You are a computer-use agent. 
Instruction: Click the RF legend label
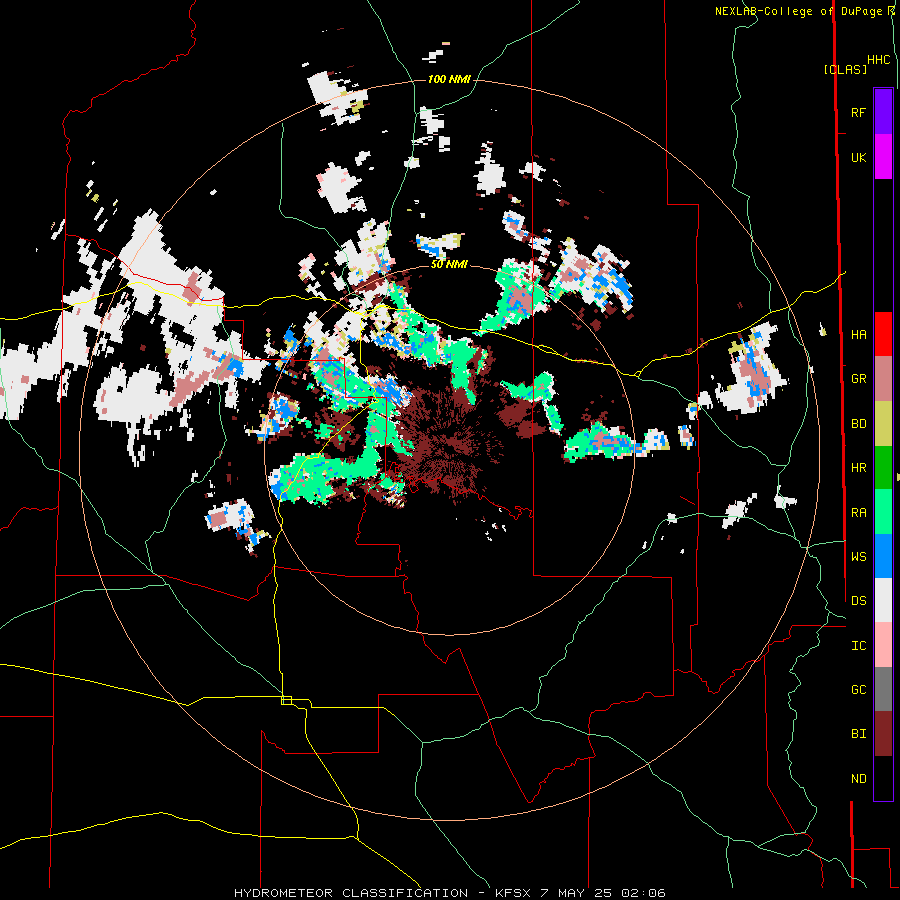[858, 112]
